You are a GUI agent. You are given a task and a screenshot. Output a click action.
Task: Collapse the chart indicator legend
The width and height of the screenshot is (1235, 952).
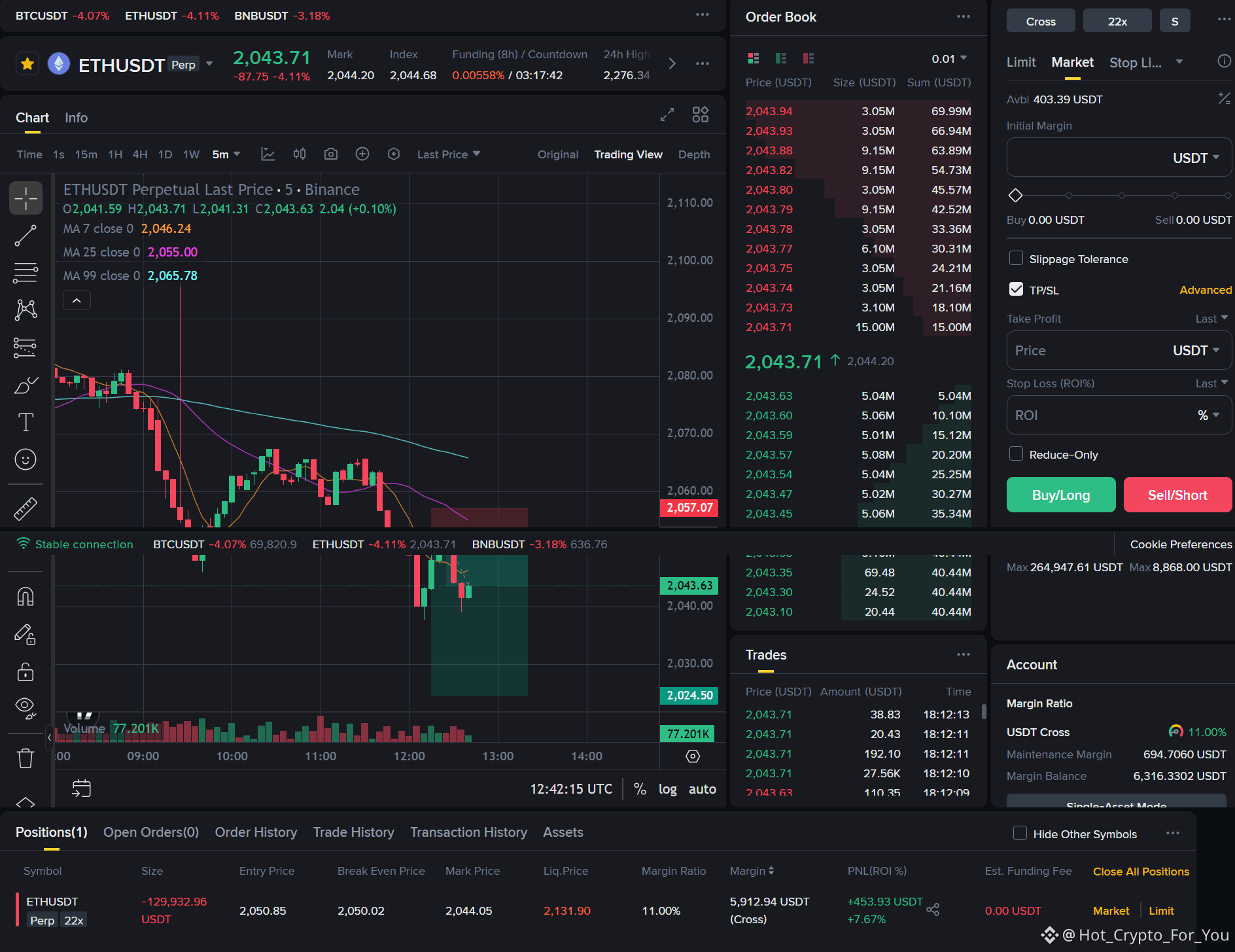click(x=77, y=300)
